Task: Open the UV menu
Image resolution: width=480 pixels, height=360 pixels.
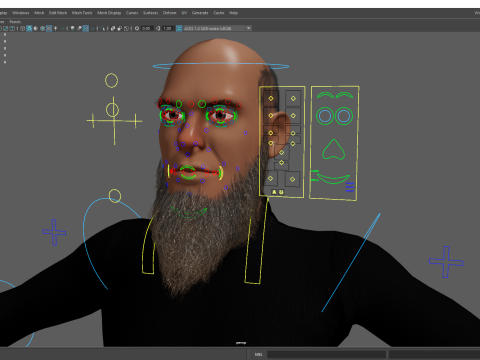Action: click(x=184, y=13)
